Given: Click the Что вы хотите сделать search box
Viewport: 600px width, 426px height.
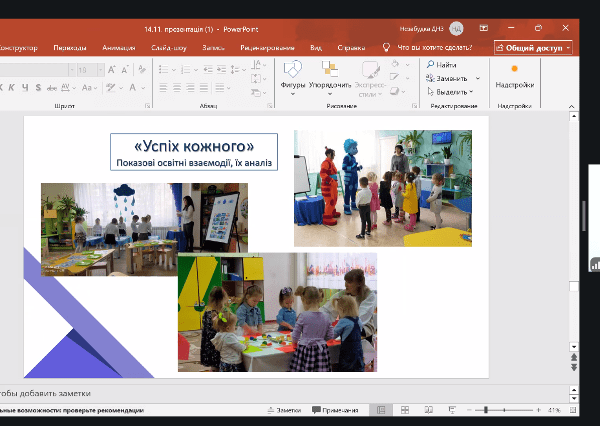Looking at the screenshot, I should click(436, 47).
